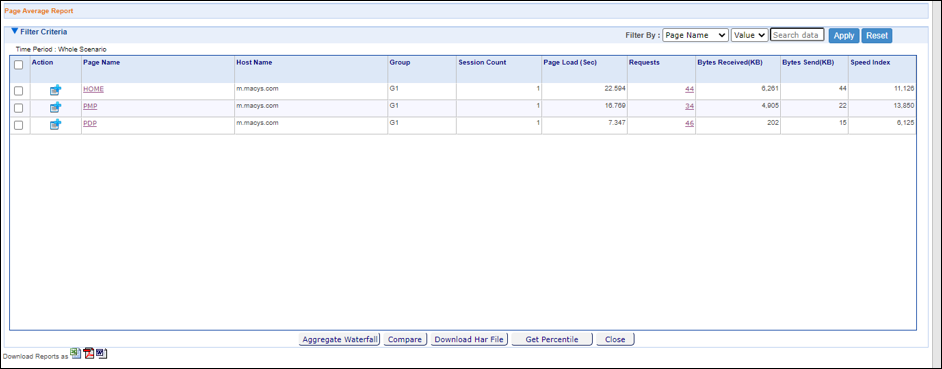Download the report as Word document
Screen dimensions: 942x369
coord(102,353)
